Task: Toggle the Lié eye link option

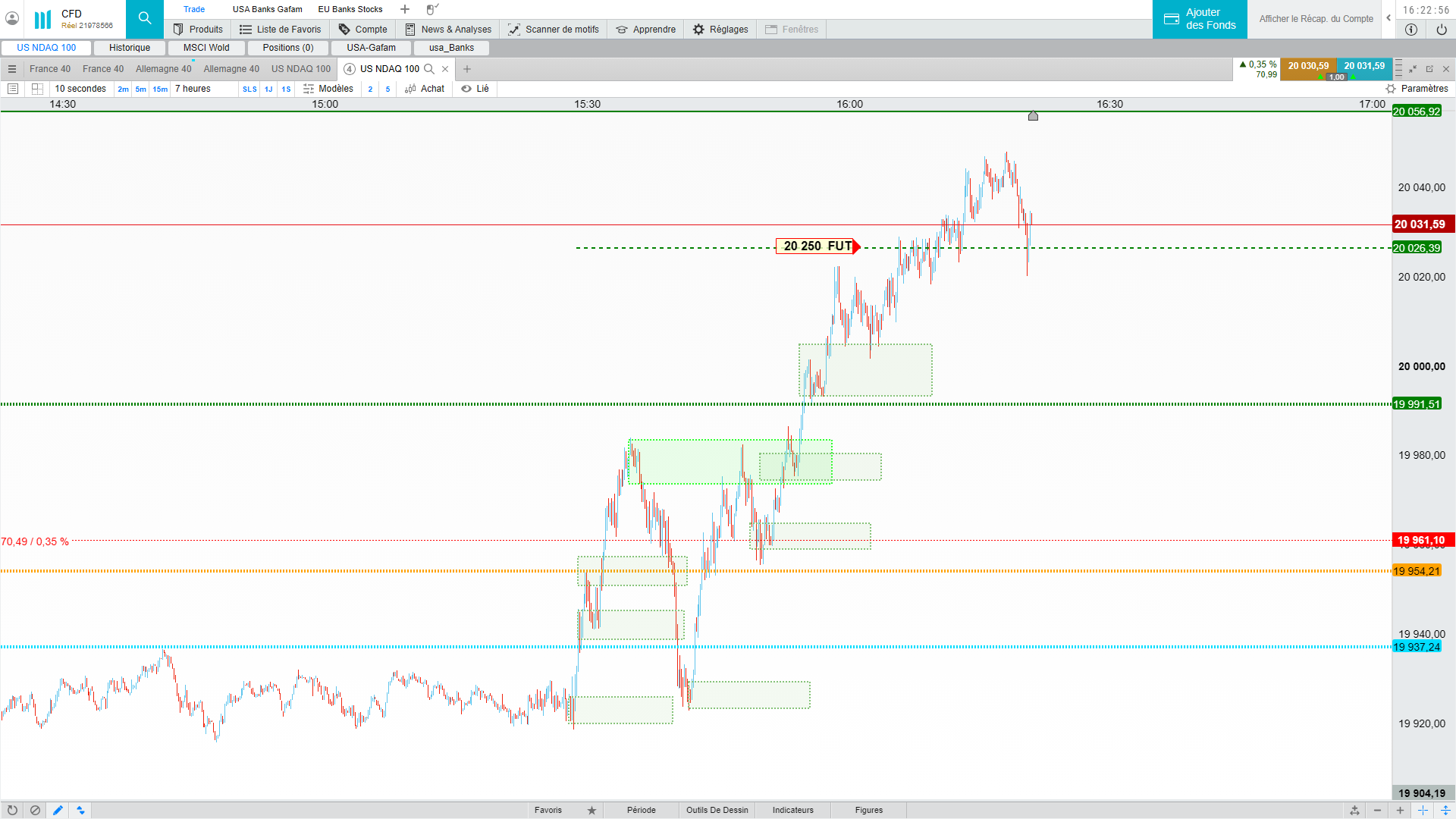Action: pyautogui.click(x=475, y=89)
